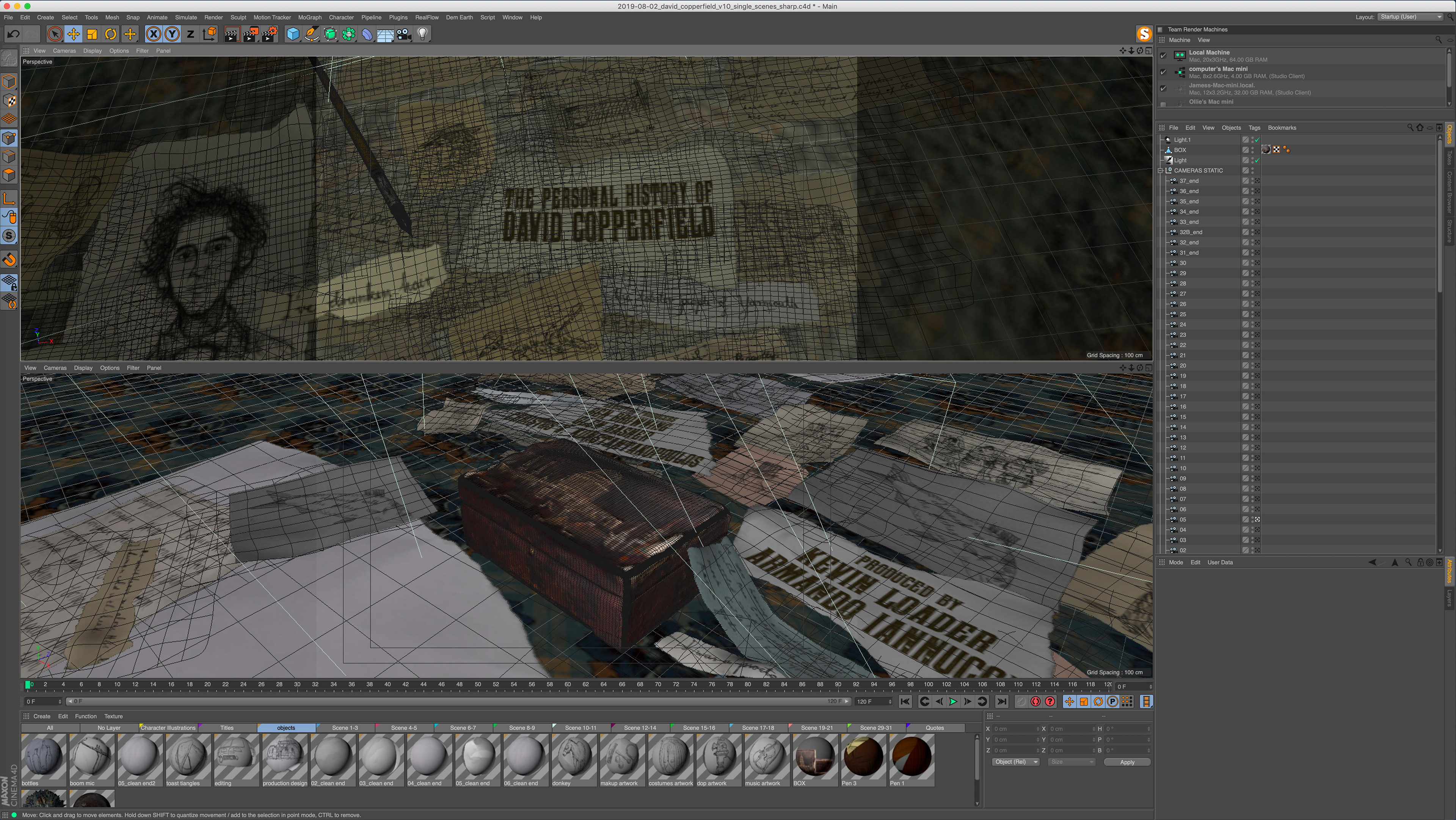The width and height of the screenshot is (1456, 820).
Task: Toggle computer's Mac mini machine checkbox
Action: (x=1163, y=72)
